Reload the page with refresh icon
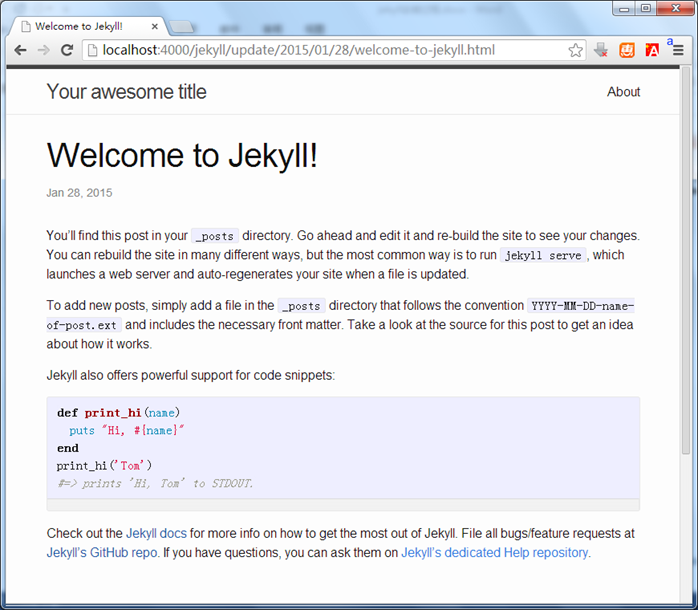The height and width of the screenshot is (610, 698). tap(67, 50)
